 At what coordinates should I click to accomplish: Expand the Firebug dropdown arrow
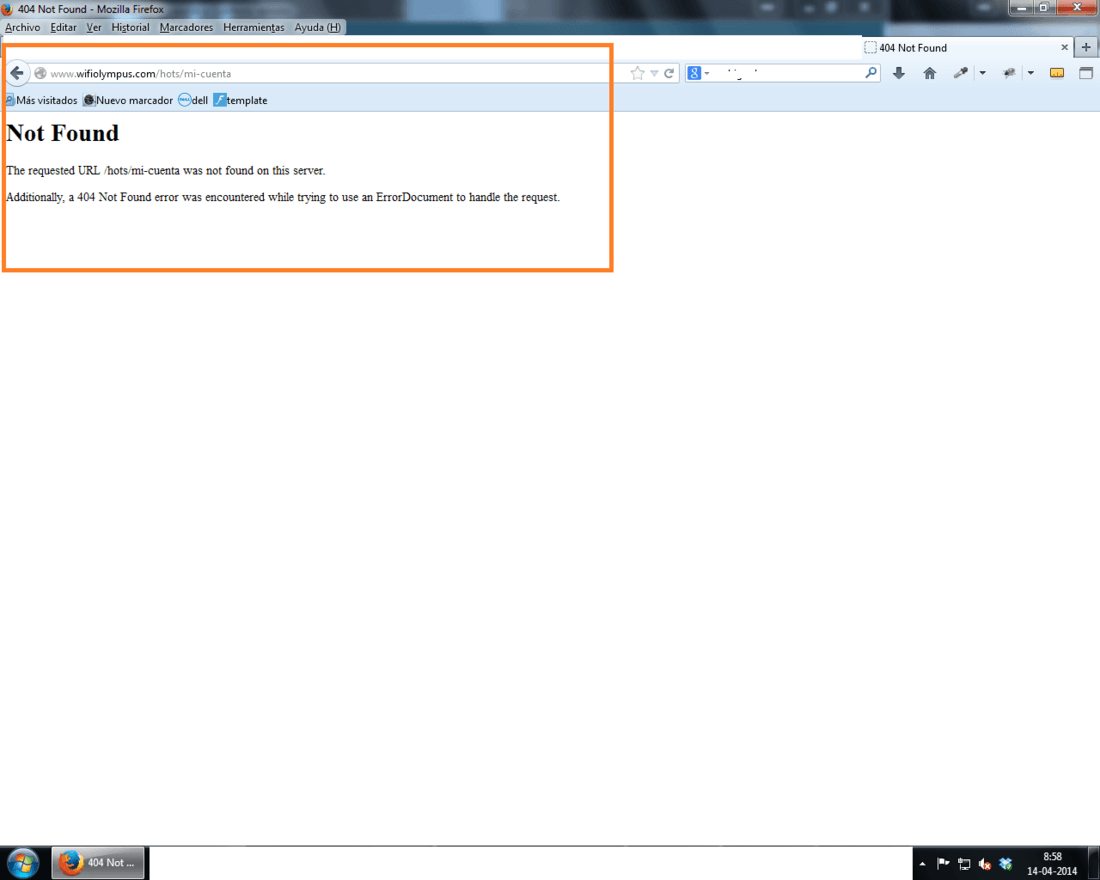pos(1031,73)
